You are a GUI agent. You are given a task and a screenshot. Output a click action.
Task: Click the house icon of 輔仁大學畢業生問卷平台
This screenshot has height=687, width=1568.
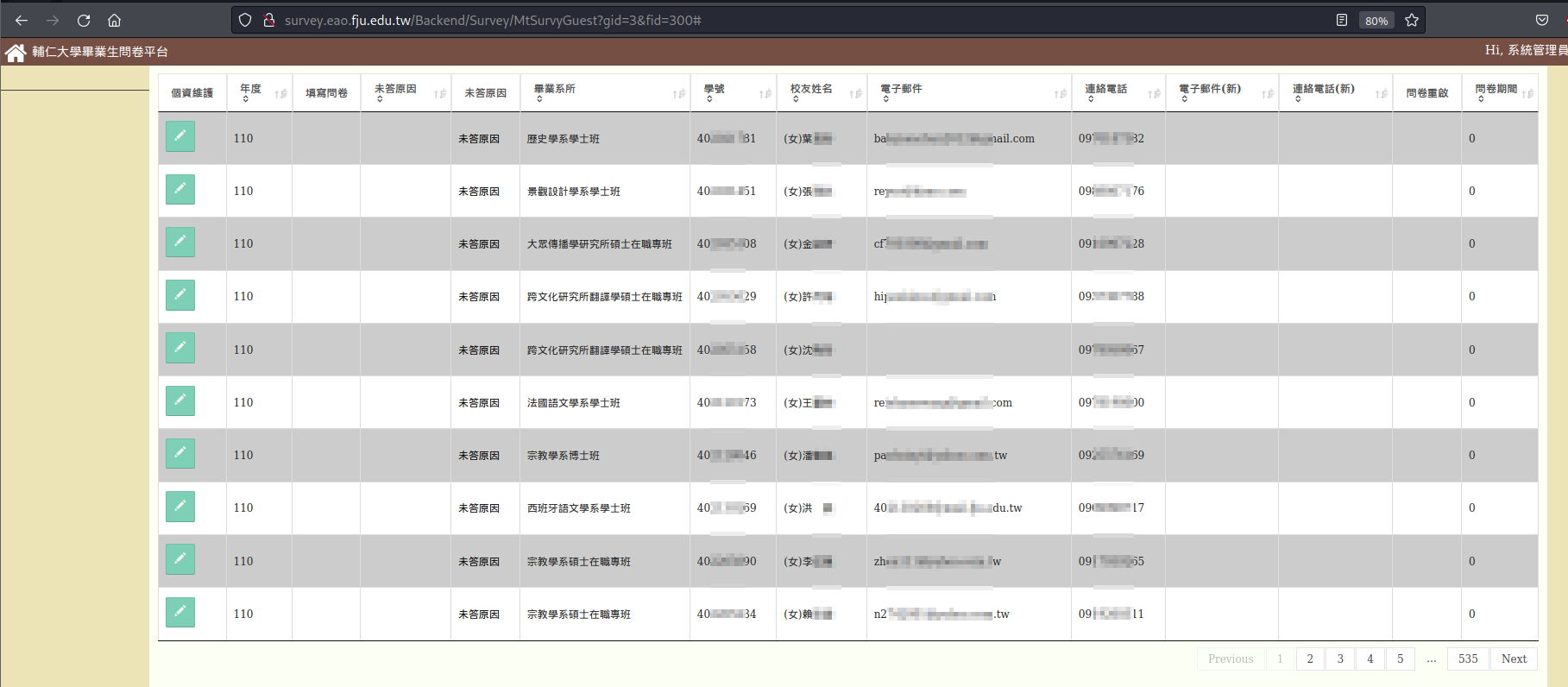pyautogui.click(x=16, y=53)
